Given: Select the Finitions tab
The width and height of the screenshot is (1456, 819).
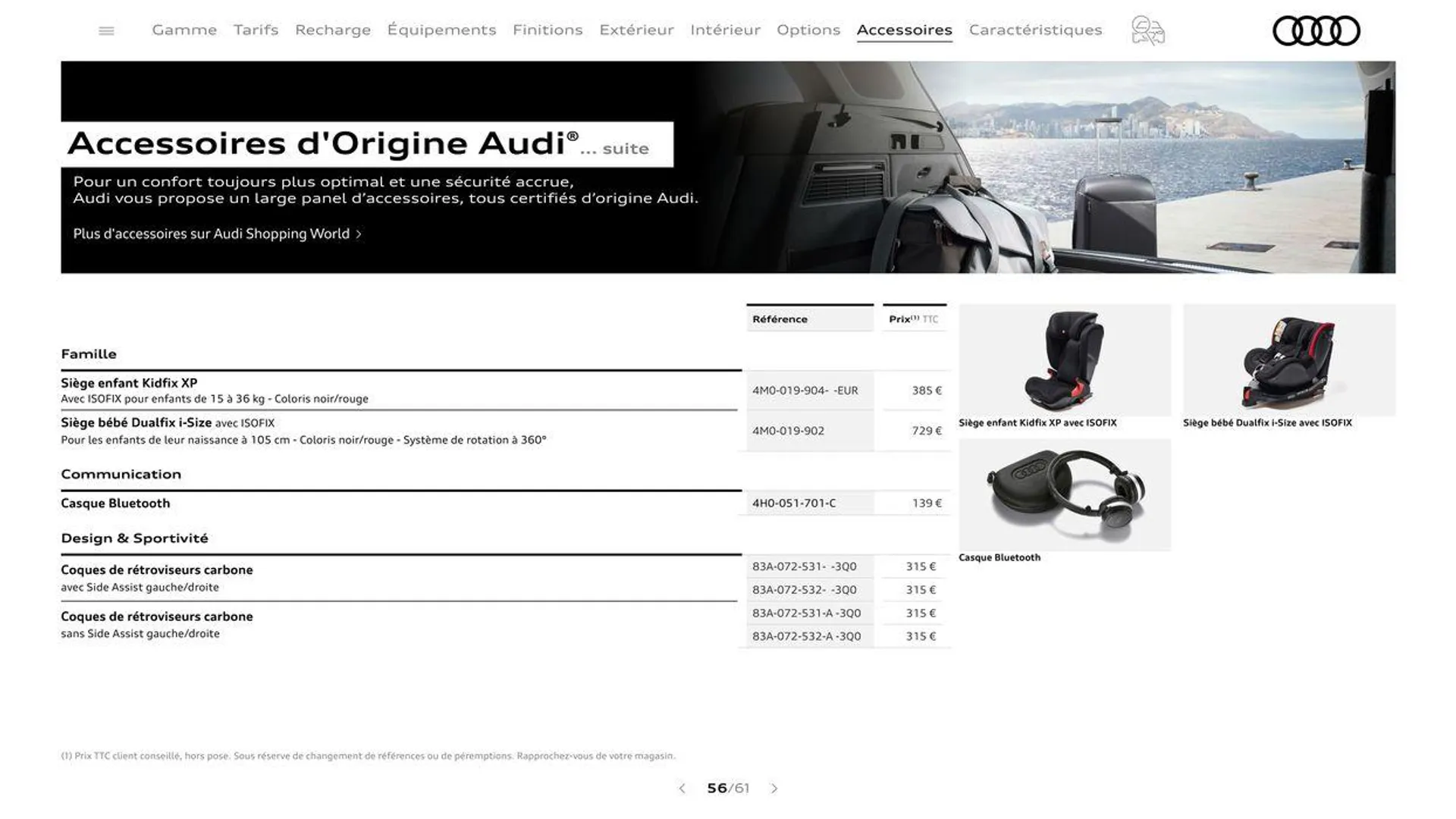Looking at the screenshot, I should 548,30.
